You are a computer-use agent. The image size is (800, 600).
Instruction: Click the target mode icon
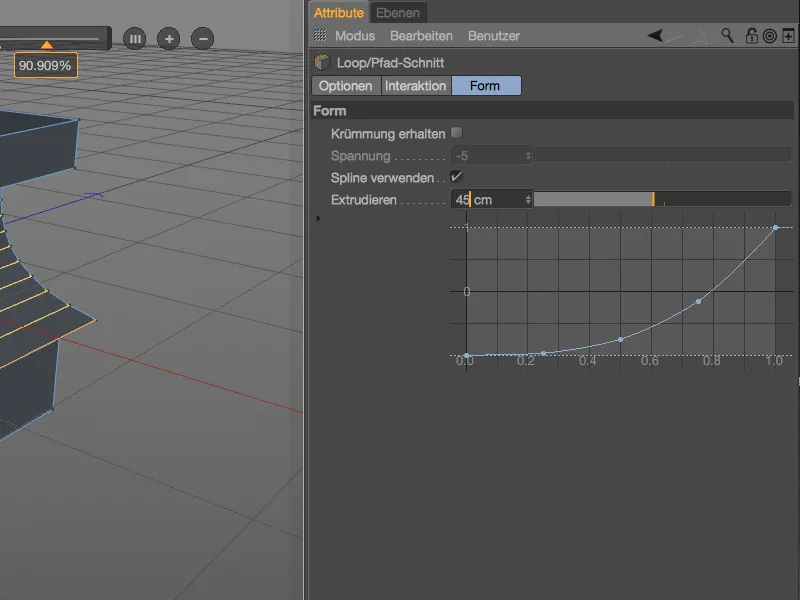point(770,36)
